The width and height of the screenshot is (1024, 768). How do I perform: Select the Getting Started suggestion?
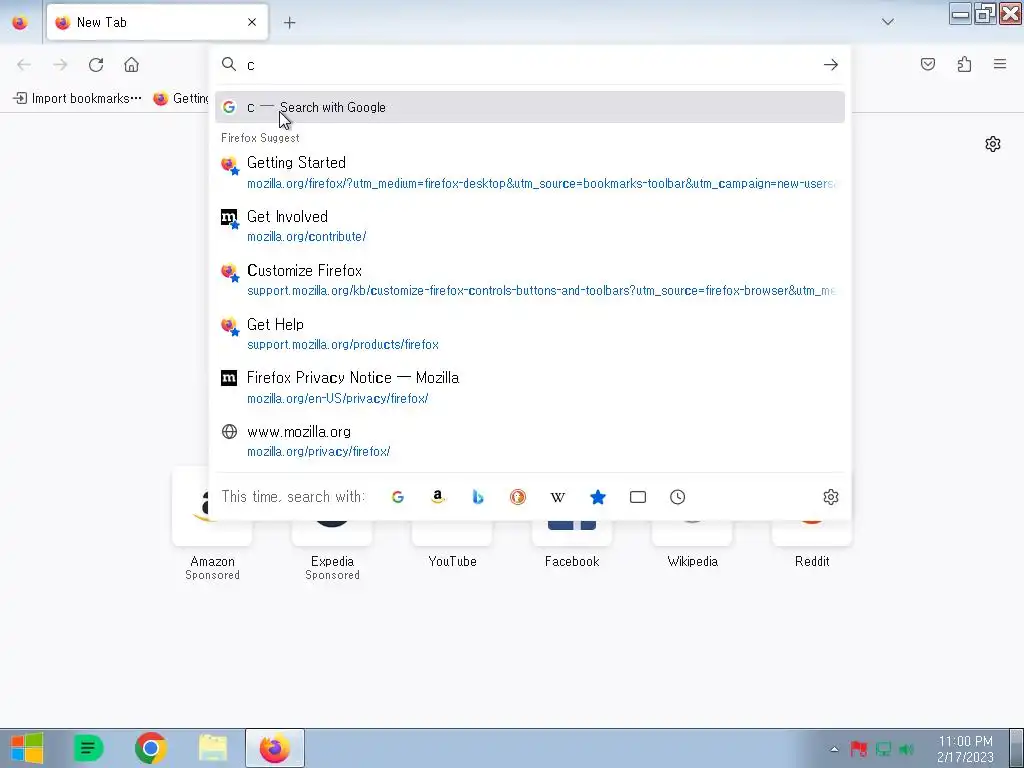point(530,172)
